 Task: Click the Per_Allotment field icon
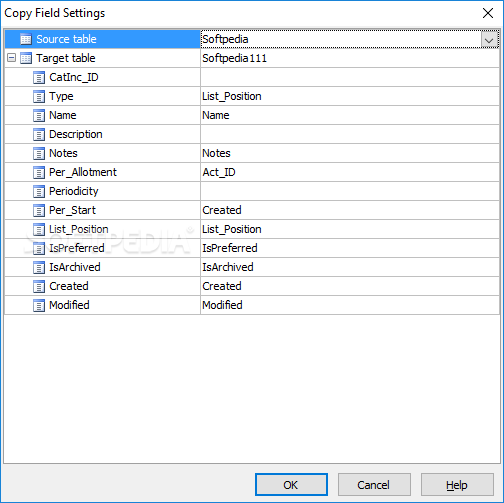(x=39, y=172)
